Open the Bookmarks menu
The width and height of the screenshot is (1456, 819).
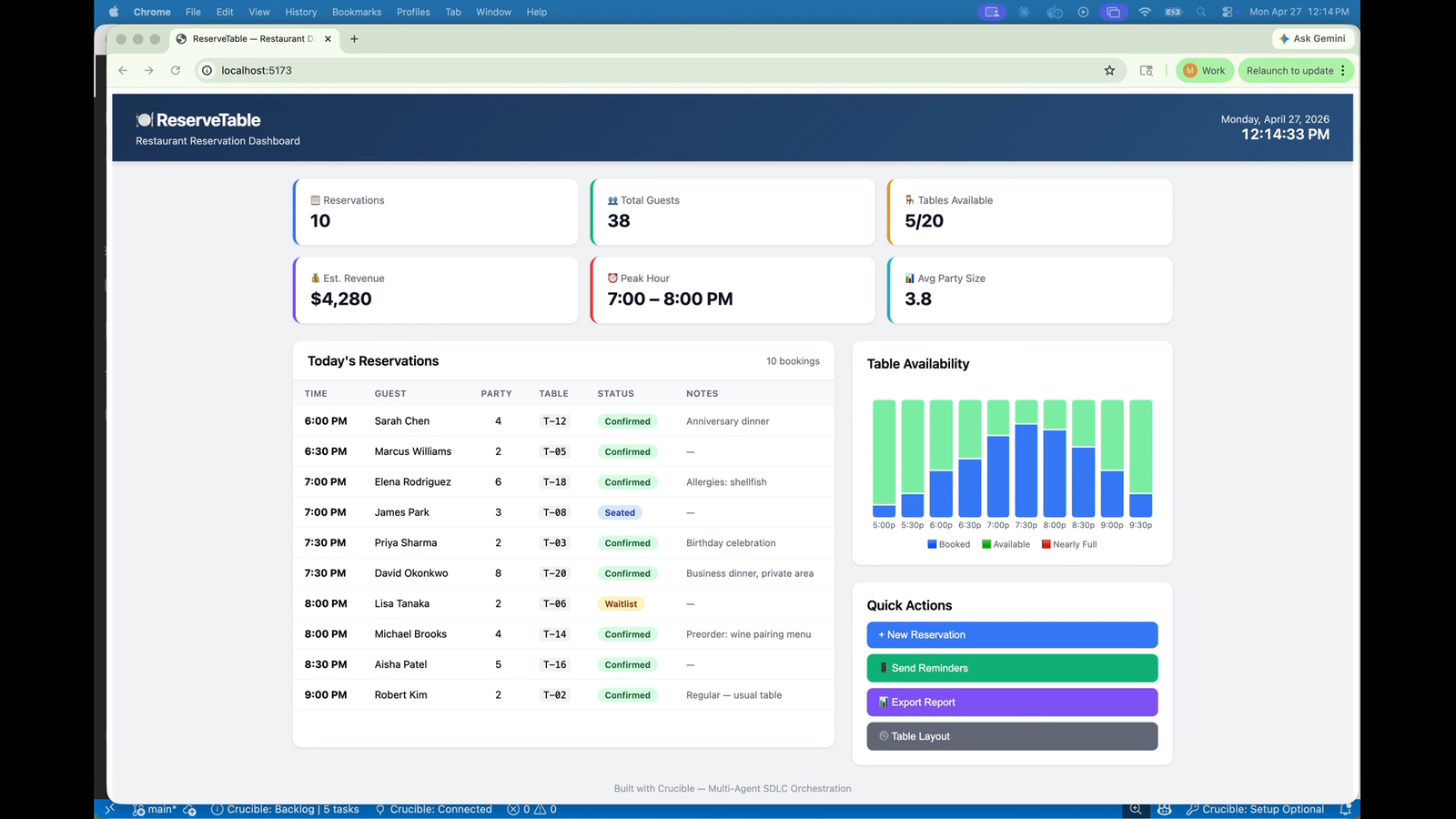[x=356, y=12]
